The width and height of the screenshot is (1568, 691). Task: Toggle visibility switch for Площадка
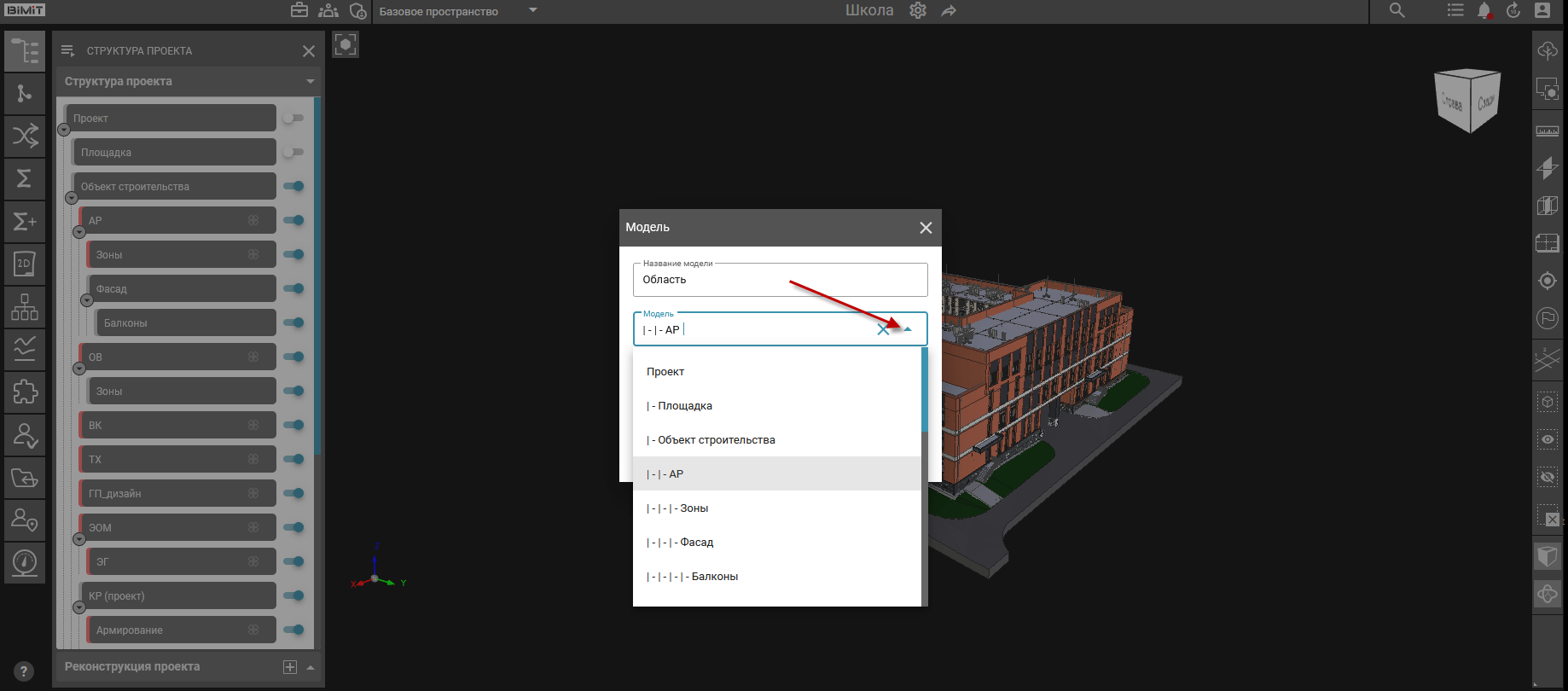(293, 152)
